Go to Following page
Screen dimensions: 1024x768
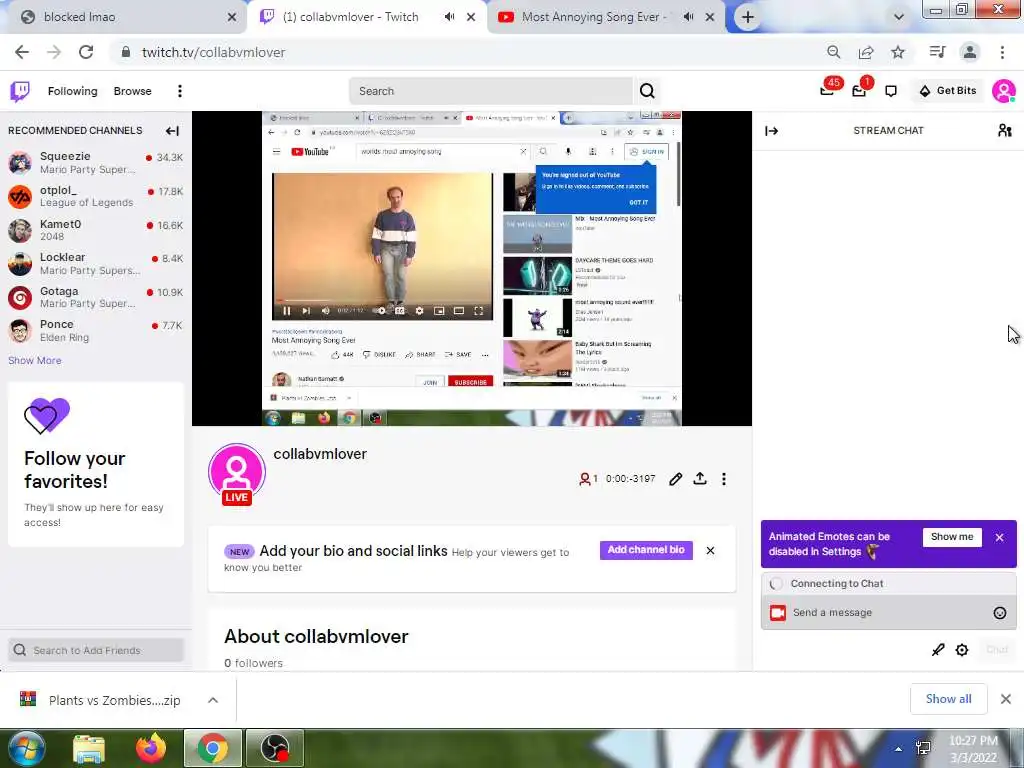tap(72, 91)
